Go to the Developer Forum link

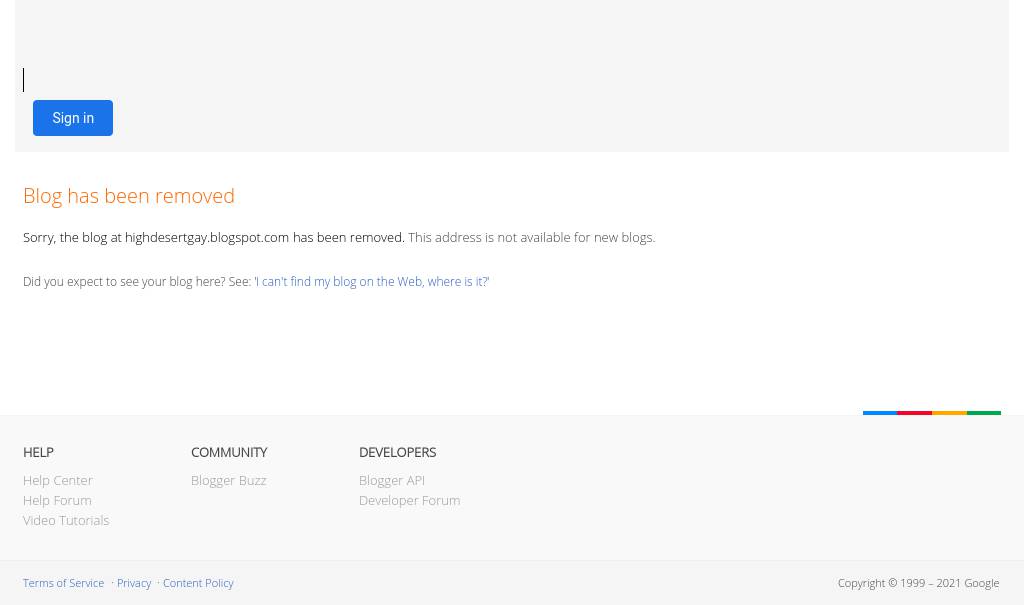pos(409,500)
